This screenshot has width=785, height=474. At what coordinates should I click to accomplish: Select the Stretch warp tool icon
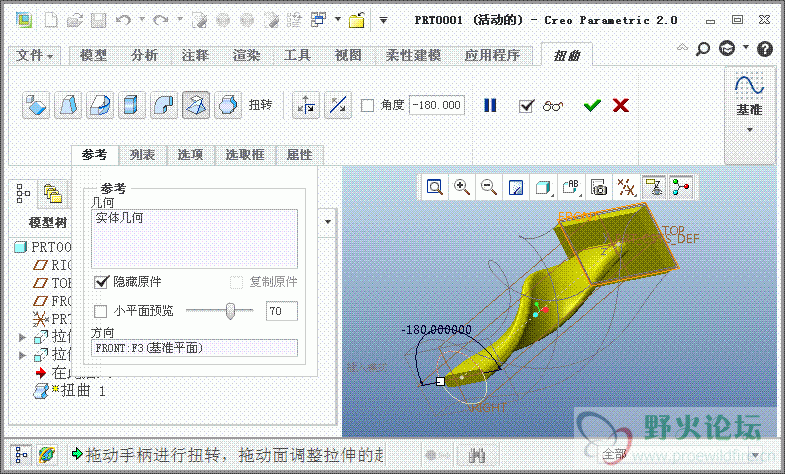(132, 105)
